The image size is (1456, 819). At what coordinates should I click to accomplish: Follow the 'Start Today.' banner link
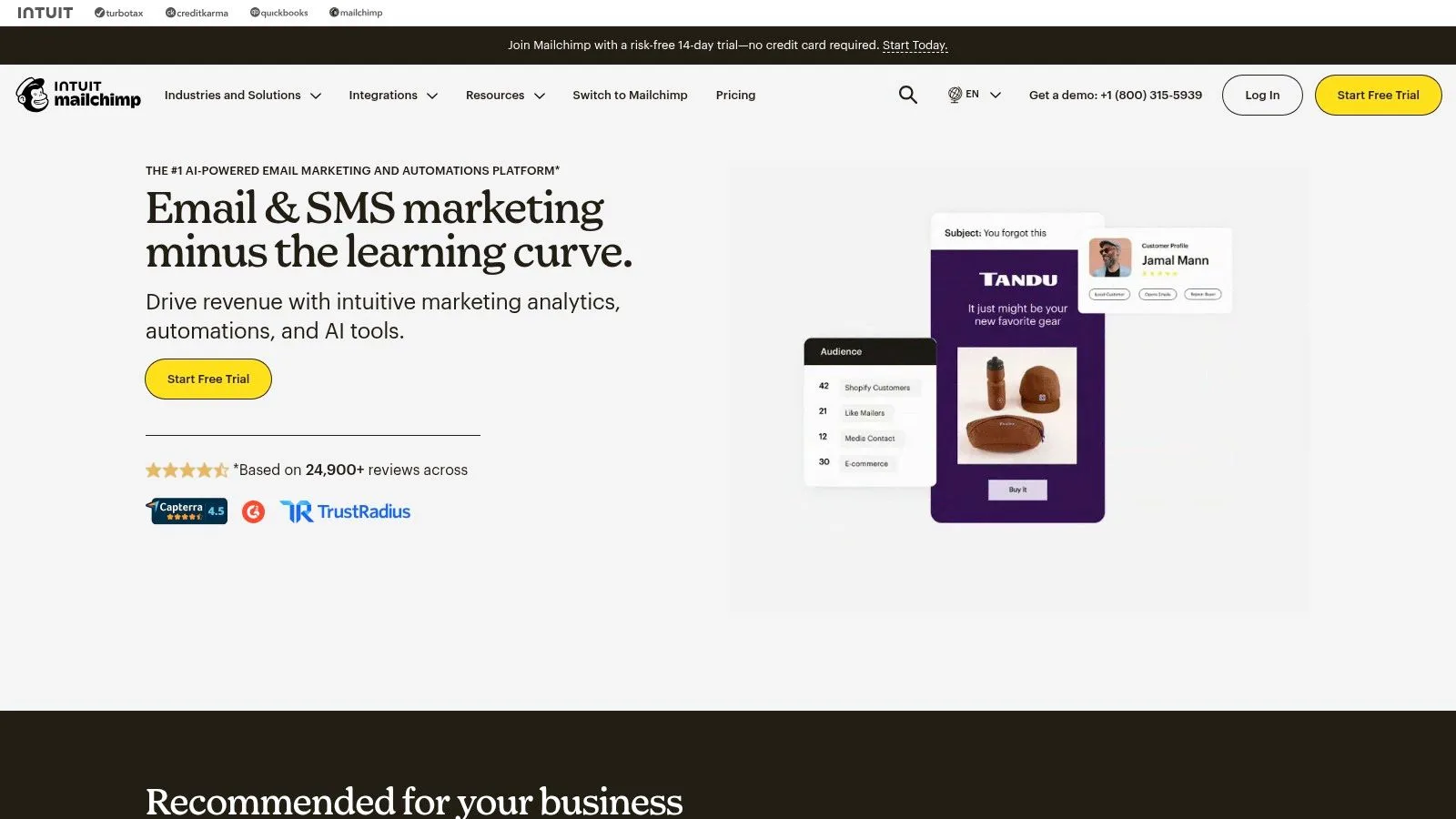pos(915,45)
